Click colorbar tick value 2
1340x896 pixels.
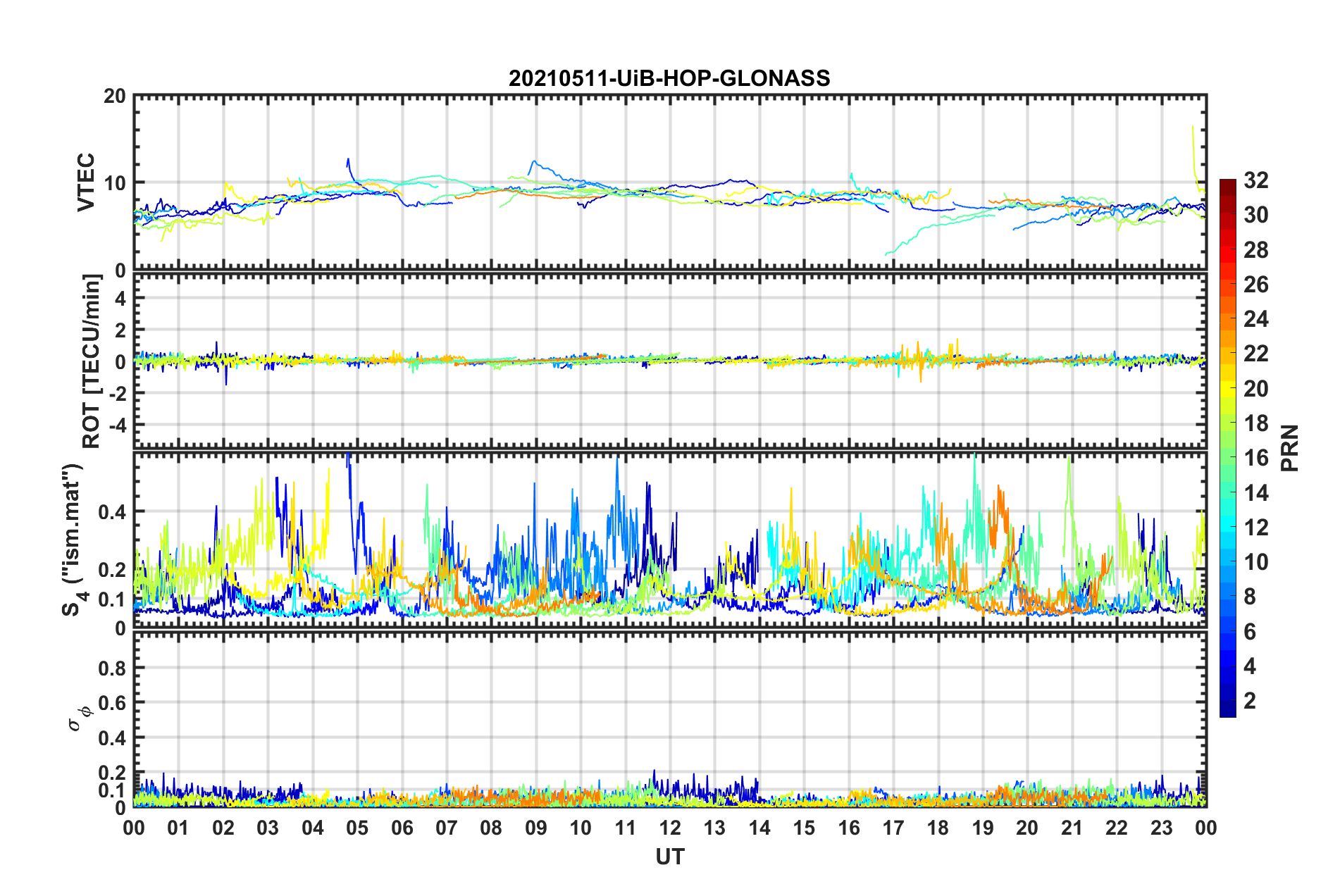point(1249,700)
